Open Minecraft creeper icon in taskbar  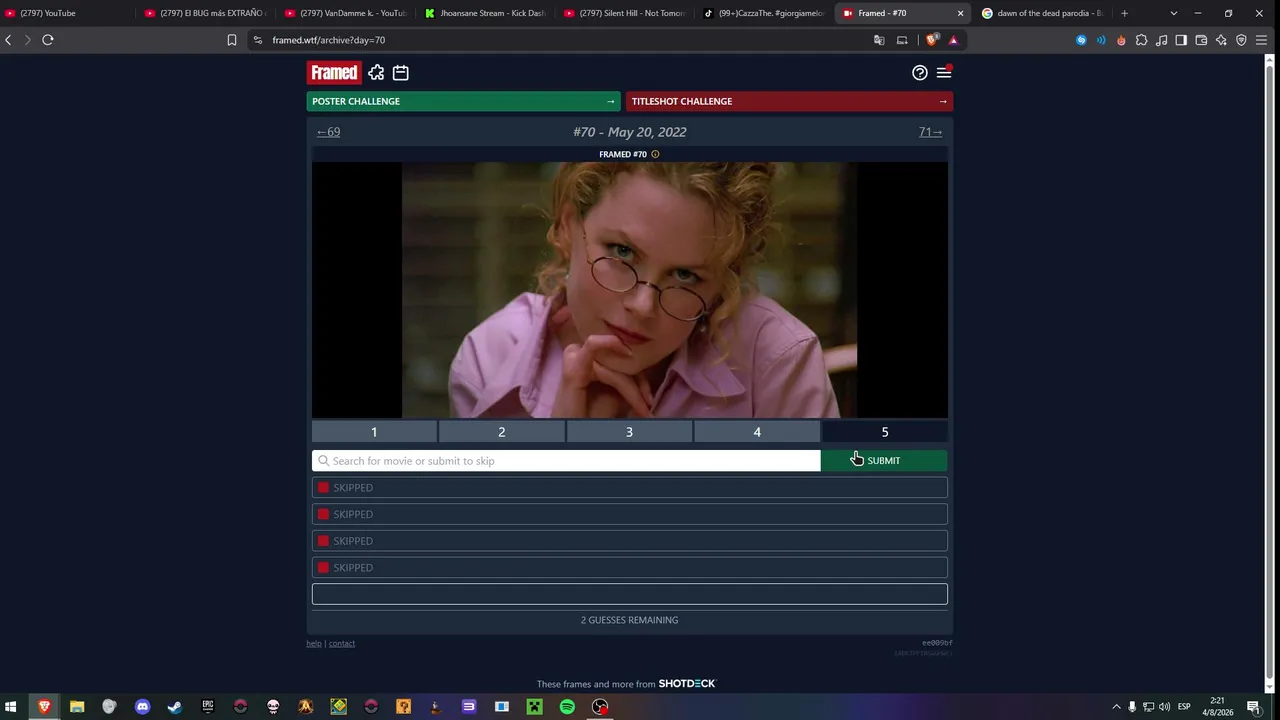point(535,707)
